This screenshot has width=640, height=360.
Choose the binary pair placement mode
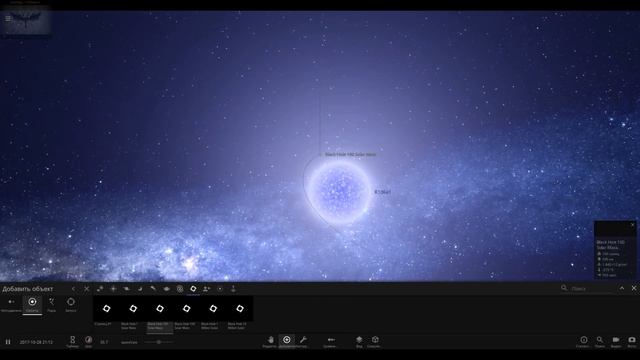click(51, 304)
